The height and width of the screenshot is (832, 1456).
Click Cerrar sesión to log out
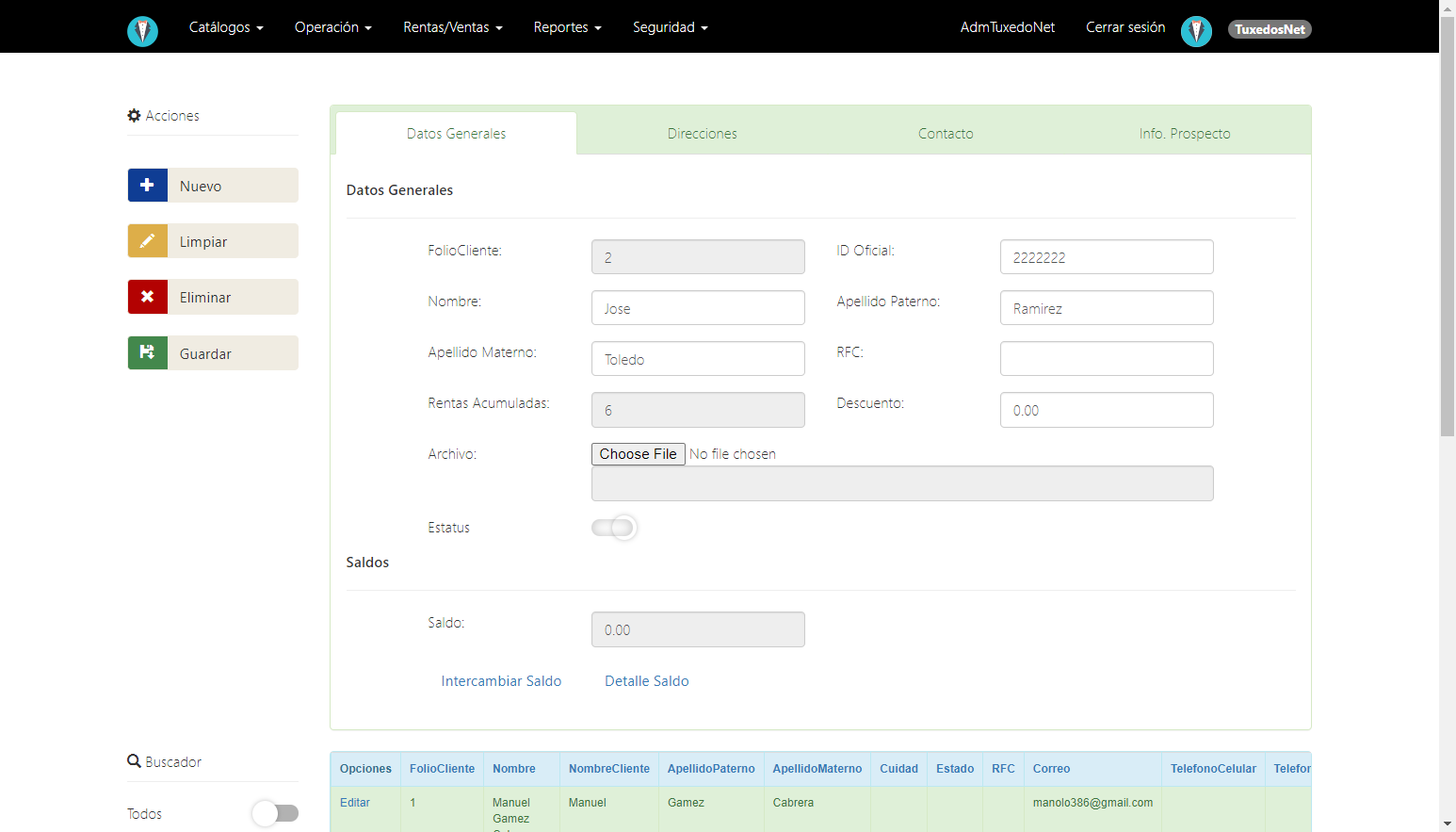pos(1125,27)
